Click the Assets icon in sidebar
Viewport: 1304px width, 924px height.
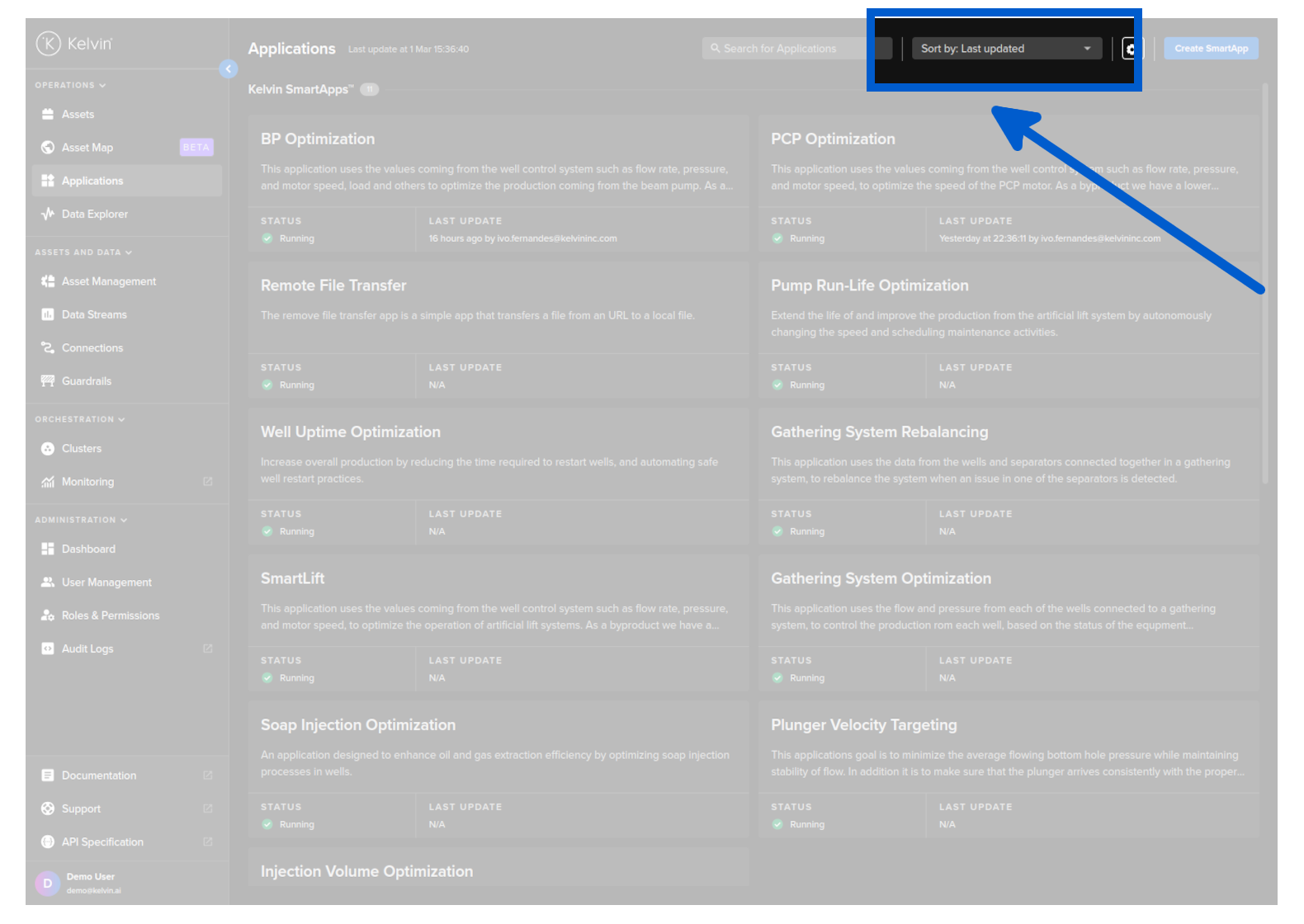(48, 115)
